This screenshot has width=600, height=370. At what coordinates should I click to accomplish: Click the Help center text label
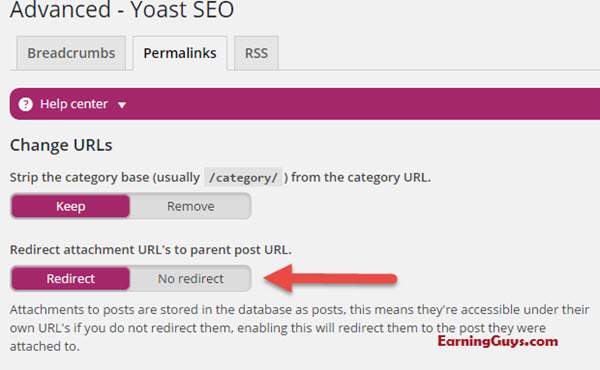pos(74,104)
